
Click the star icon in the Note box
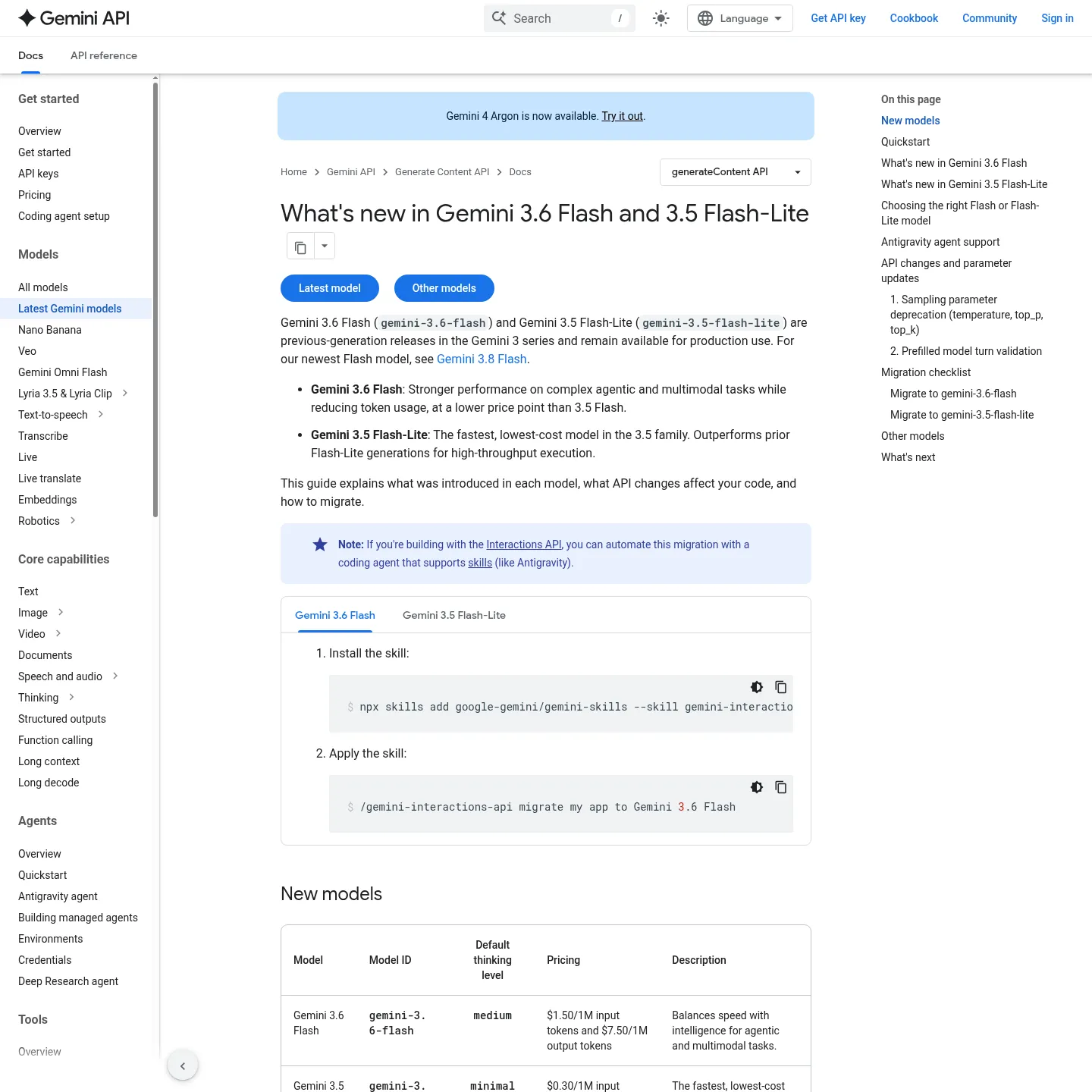coord(320,544)
